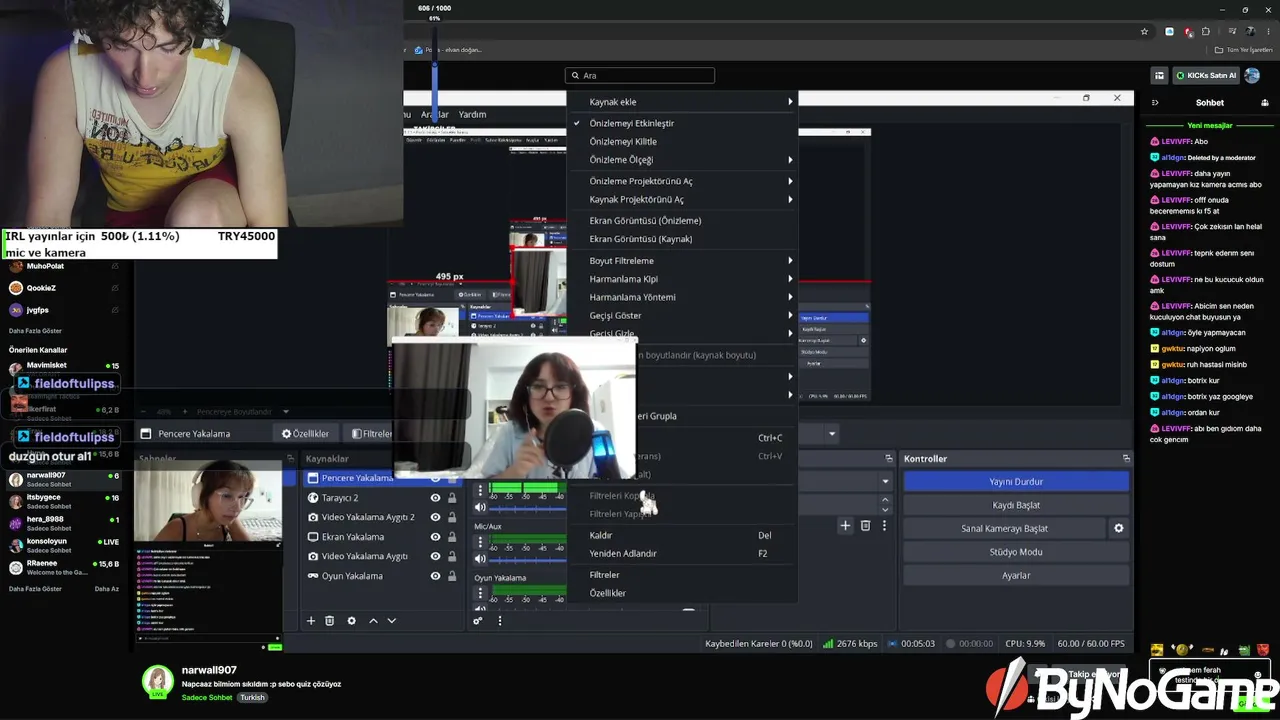
Task: Open Filtreler from context menu bottom
Action: coord(682,575)
